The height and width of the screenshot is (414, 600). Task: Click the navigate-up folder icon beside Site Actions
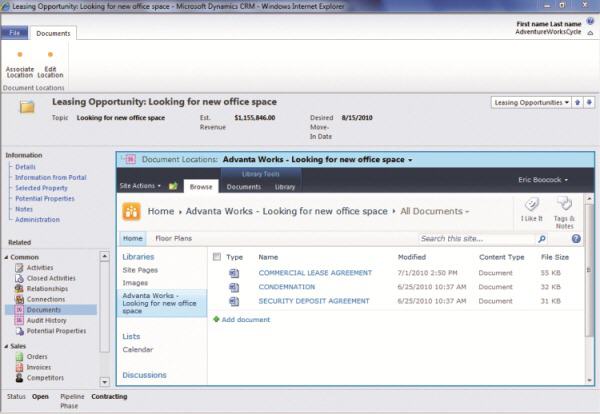(x=173, y=186)
